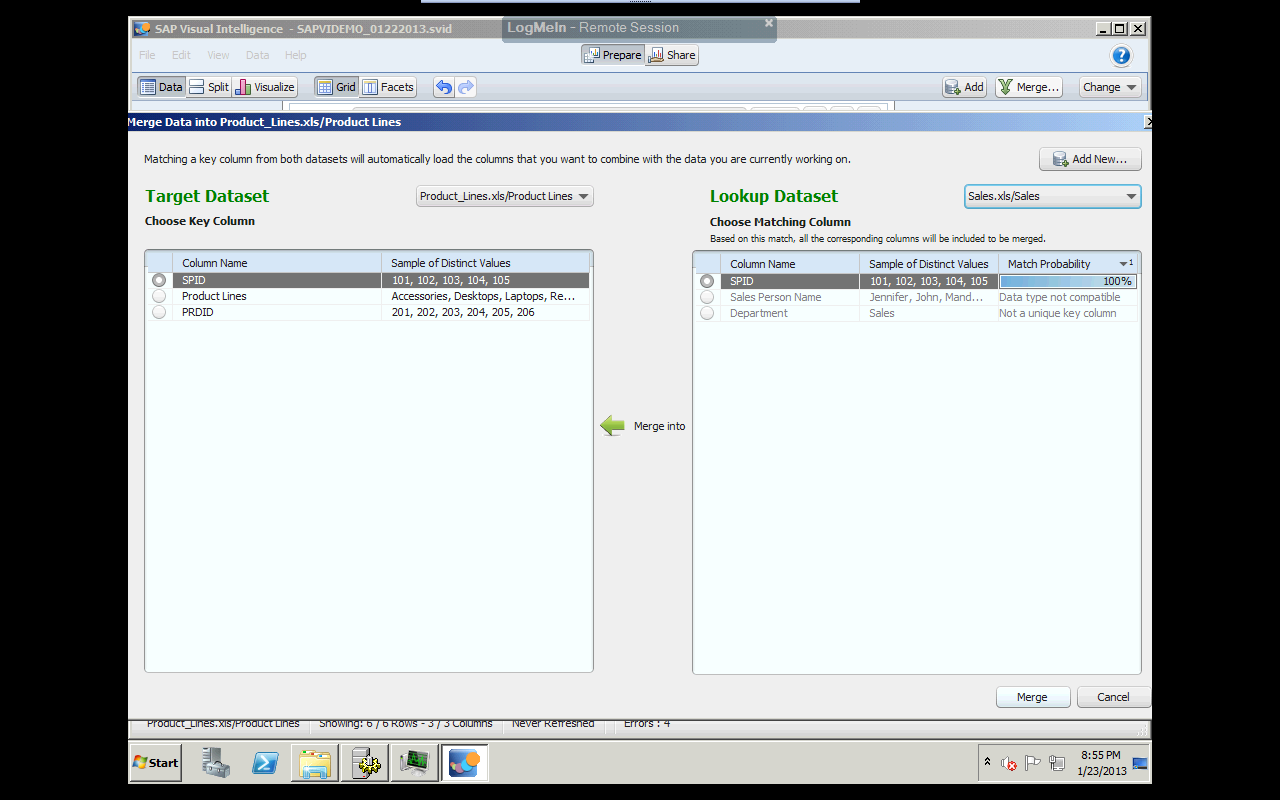Open the performance monitor taskbar icon
The image size is (1280, 800).
coord(414,763)
